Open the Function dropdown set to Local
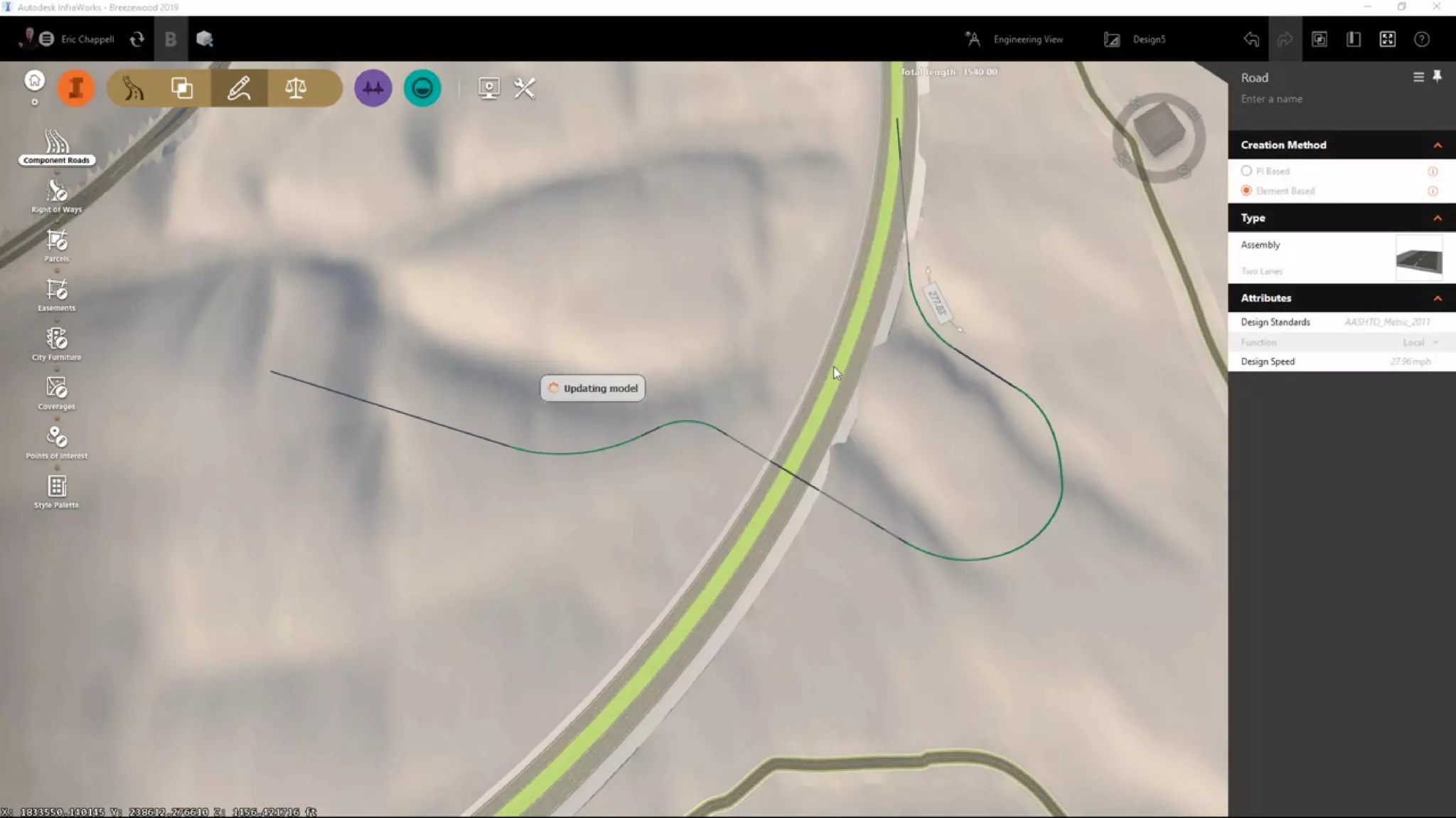 (1420, 342)
